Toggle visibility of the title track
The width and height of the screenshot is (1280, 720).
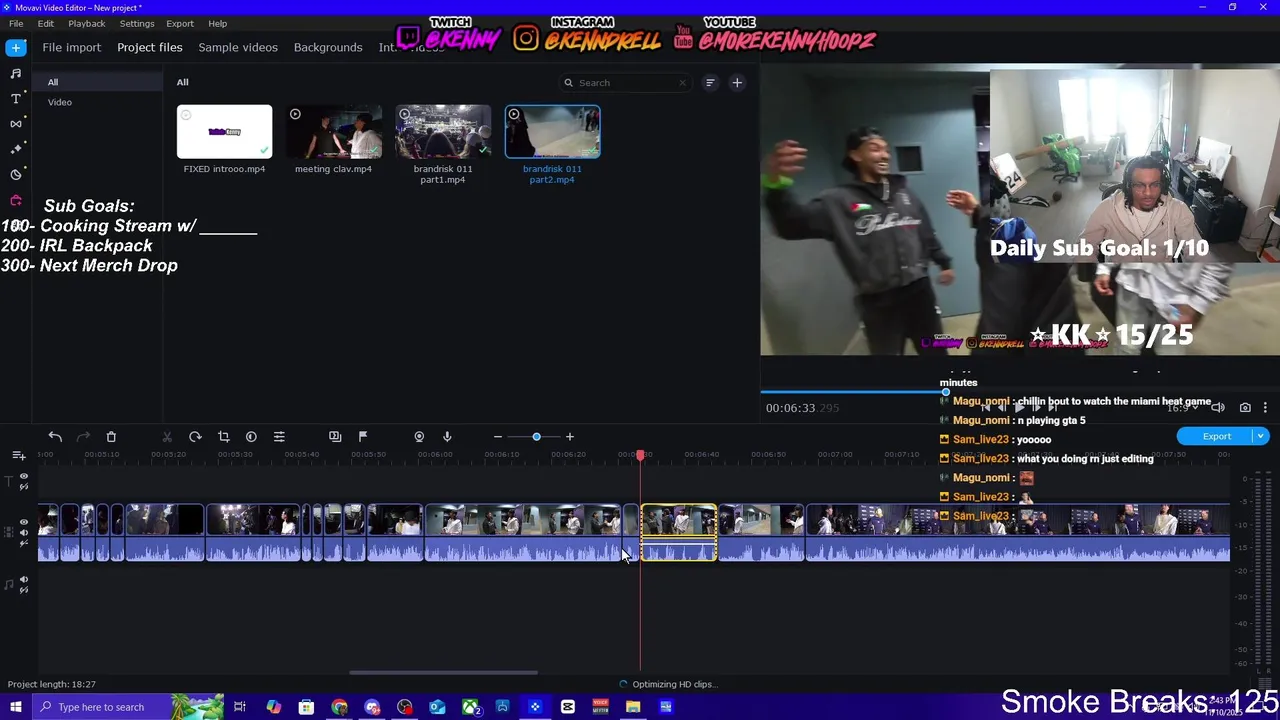(x=24, y=477)
